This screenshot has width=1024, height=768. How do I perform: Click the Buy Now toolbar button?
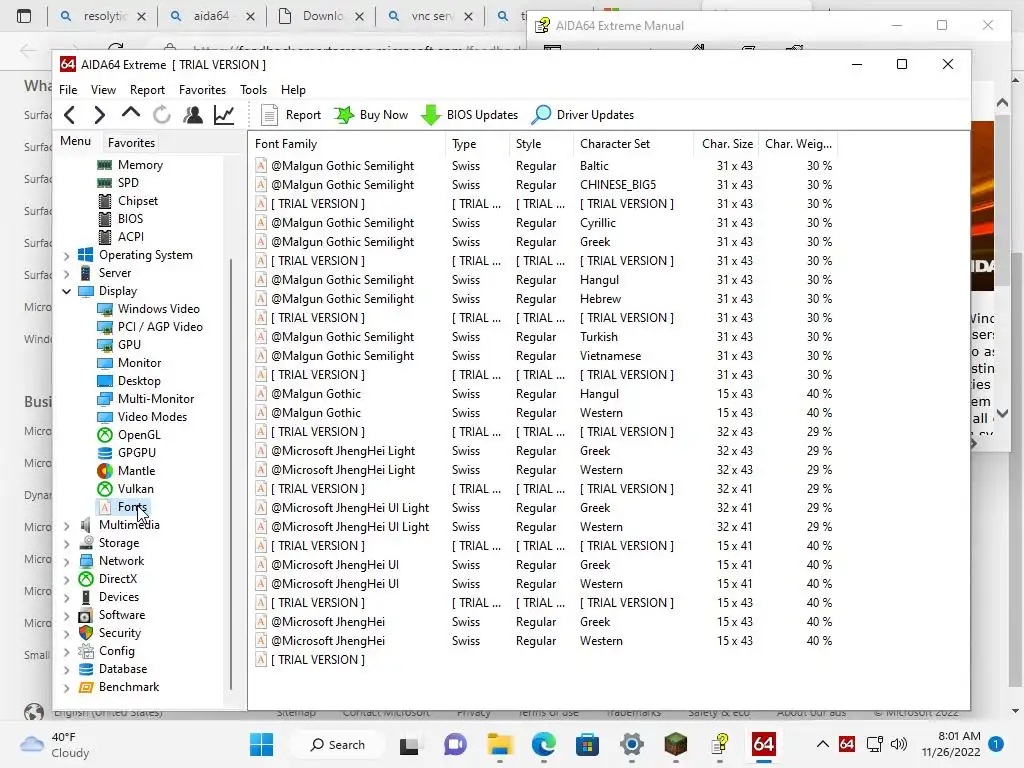[x=371, y=115]
